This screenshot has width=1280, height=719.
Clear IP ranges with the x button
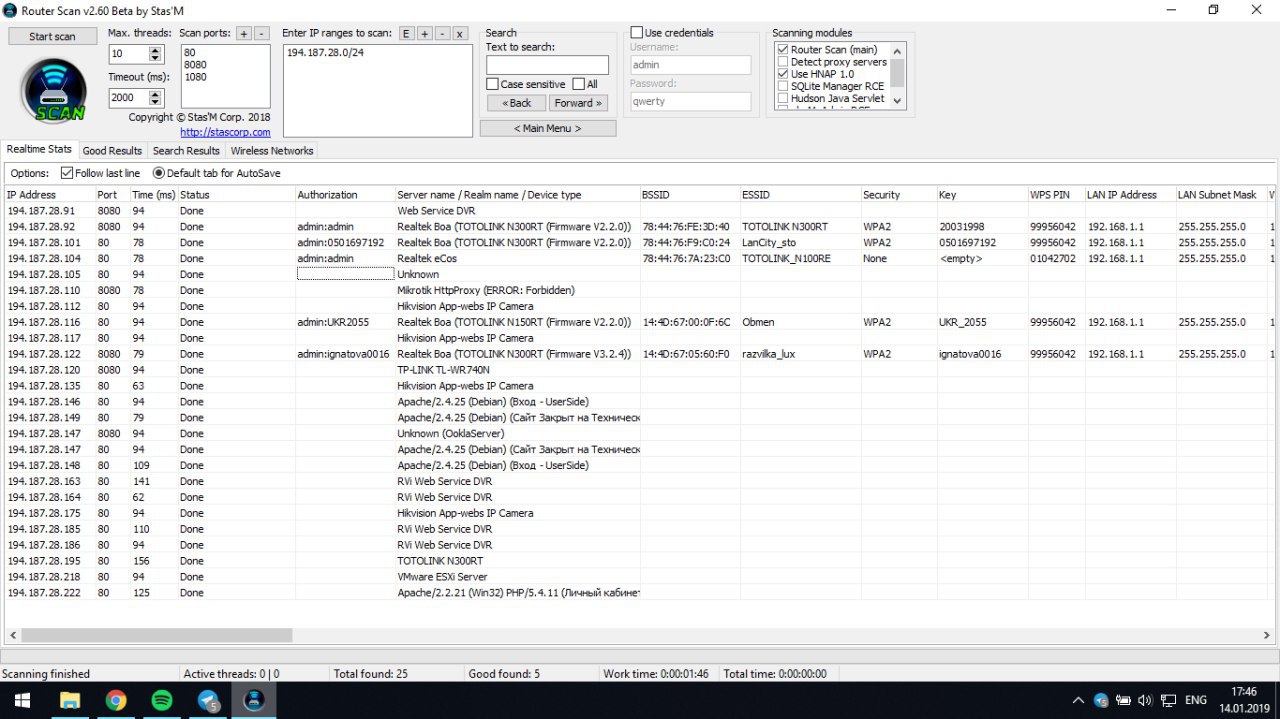(460, 33)
